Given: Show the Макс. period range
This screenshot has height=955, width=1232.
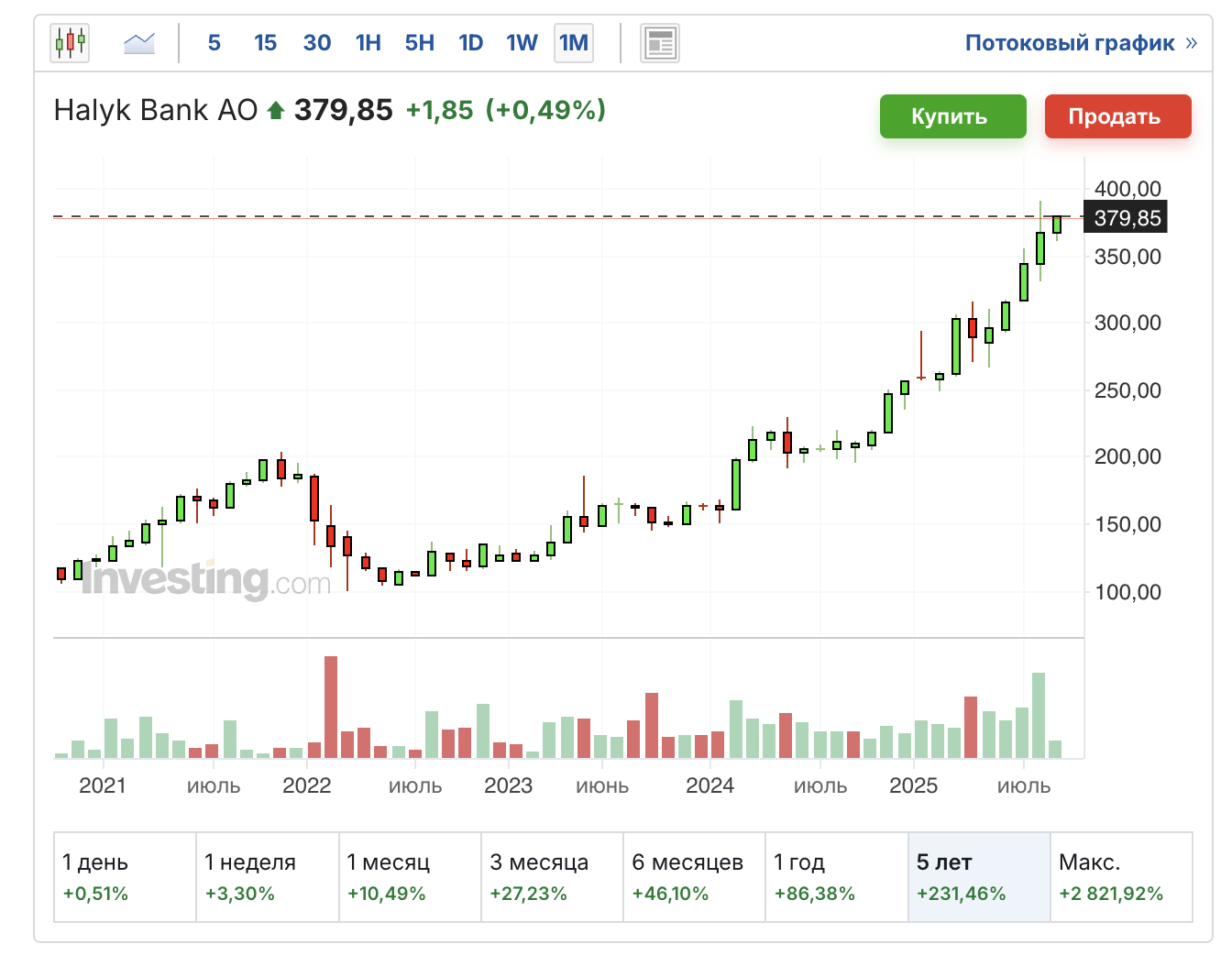Looking at the screenshot, I should point(1121,877).
